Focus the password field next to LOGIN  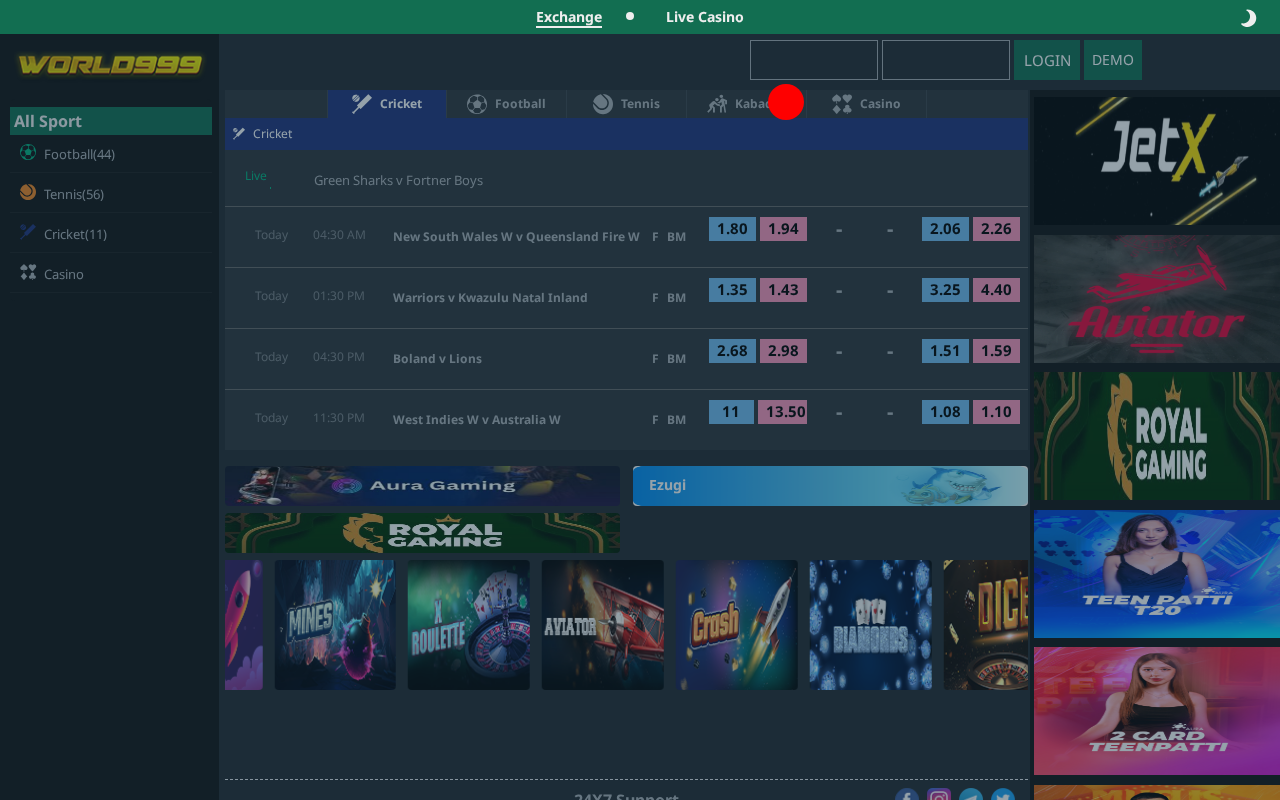946,60
